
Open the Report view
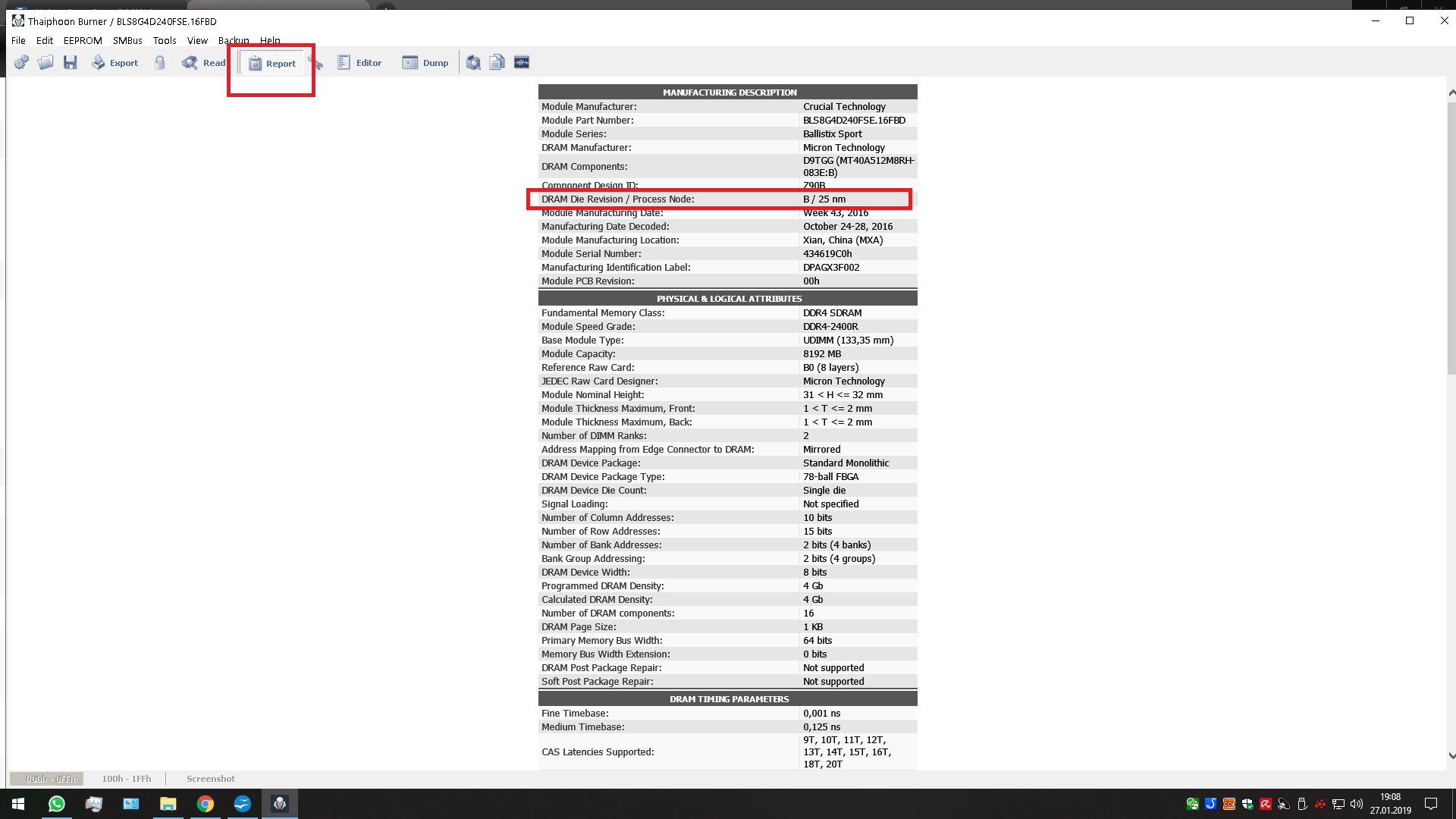pos(271,64)
